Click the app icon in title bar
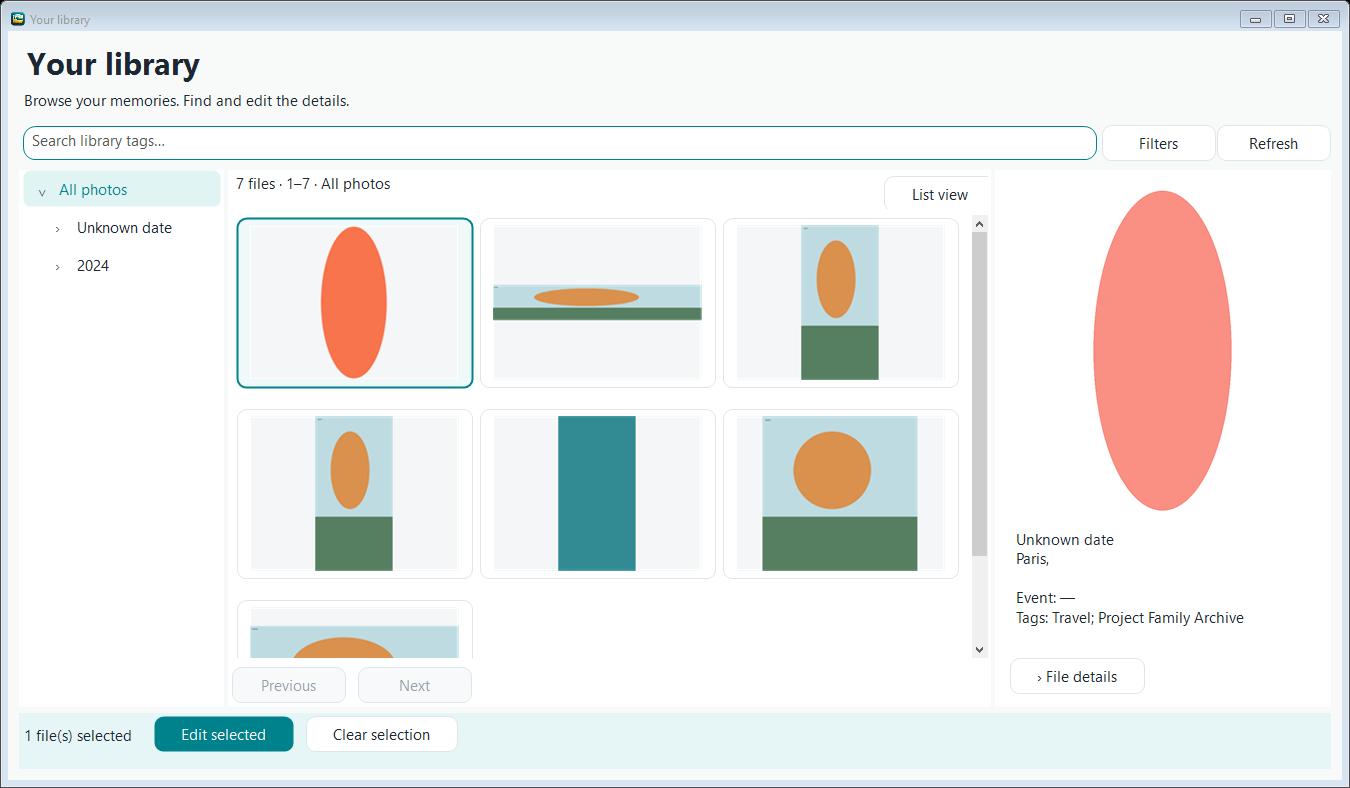 pyautogui.click(x=17, y=18)
